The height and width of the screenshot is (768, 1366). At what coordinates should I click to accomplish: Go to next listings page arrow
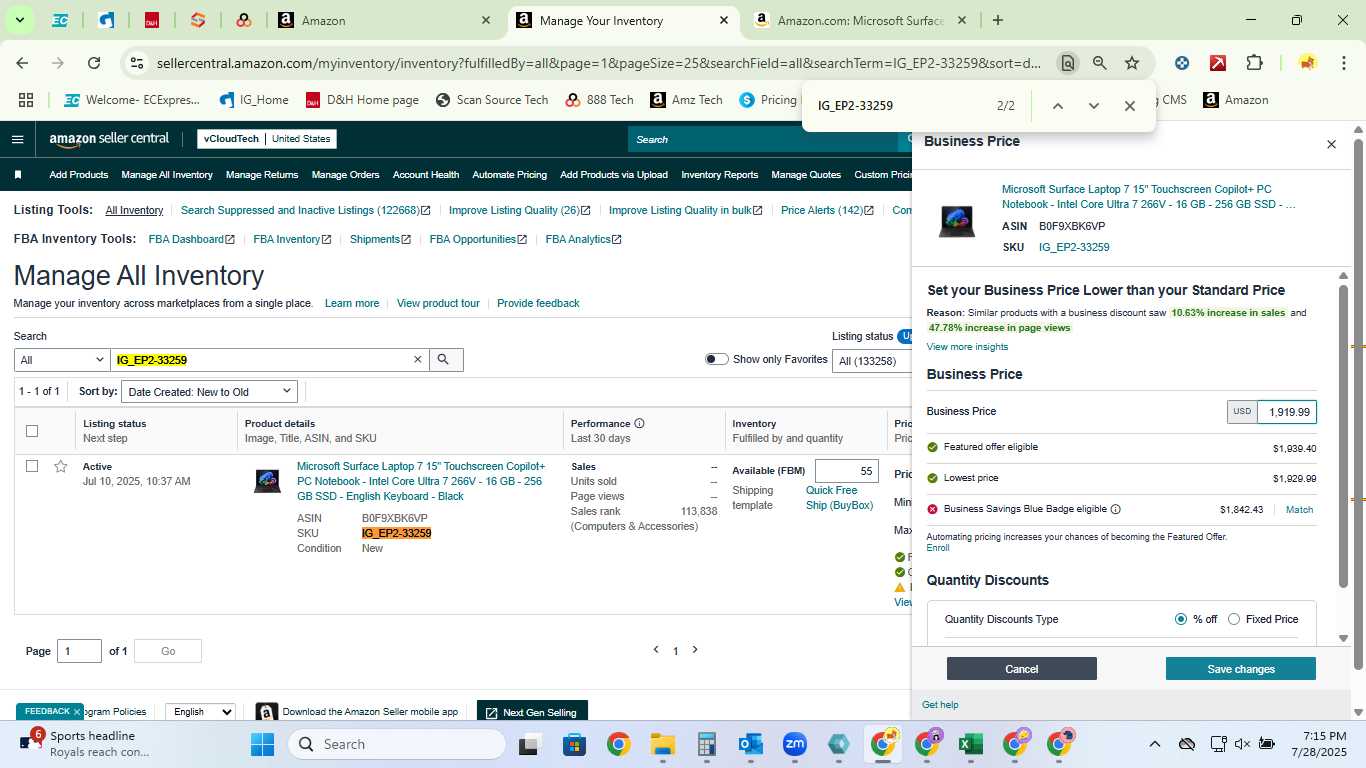695,650
